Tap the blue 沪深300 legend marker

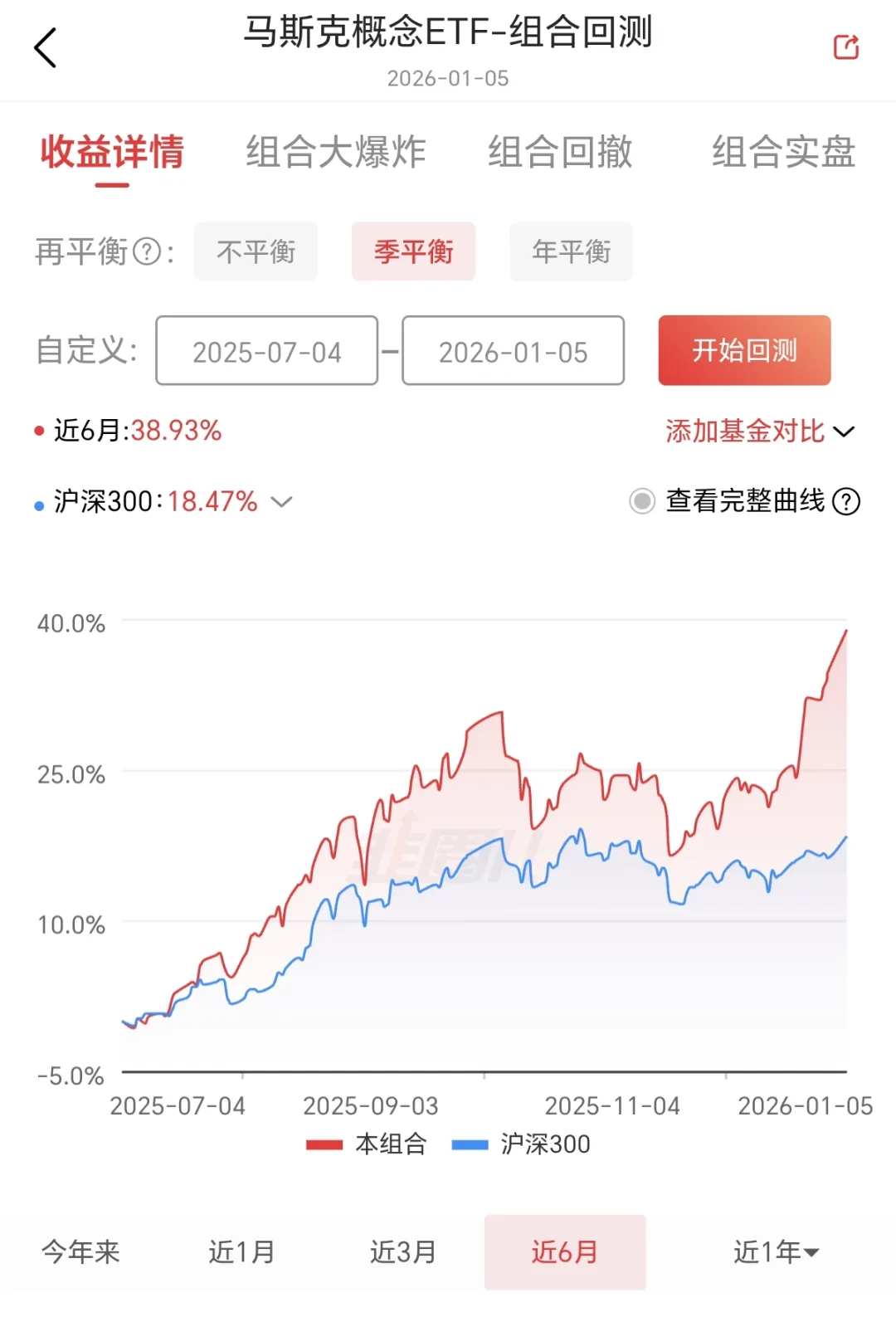470,1144
